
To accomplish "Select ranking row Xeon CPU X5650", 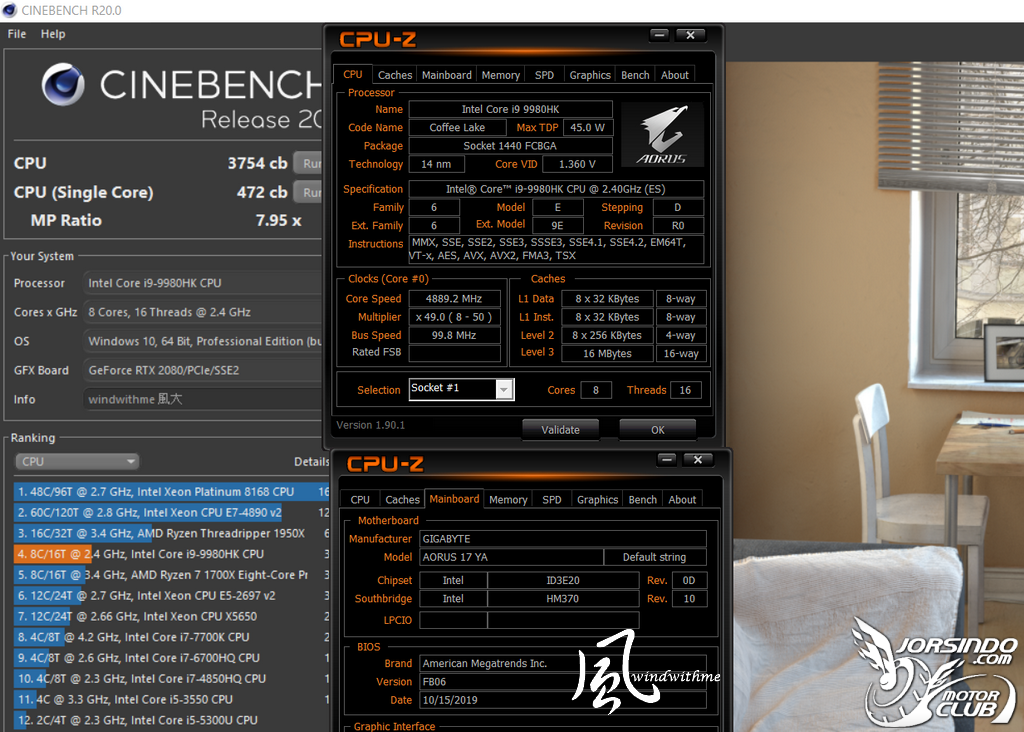I will click(x=171, y=616).
